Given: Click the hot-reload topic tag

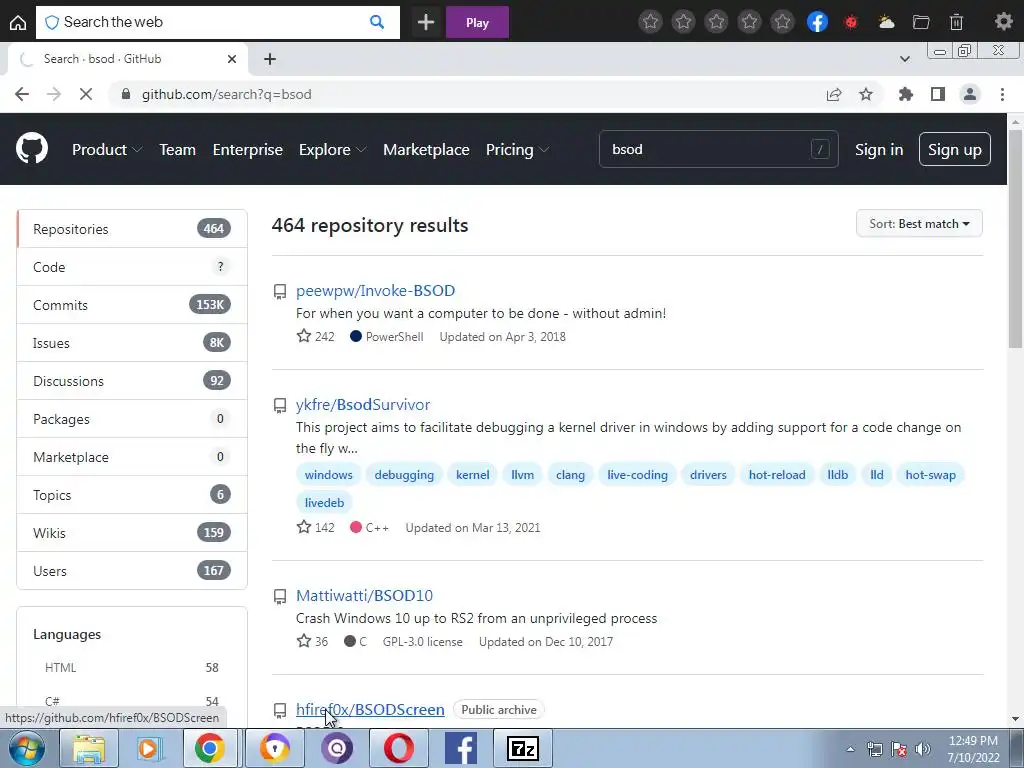Looking at the screenshot, I should (777, 475).
